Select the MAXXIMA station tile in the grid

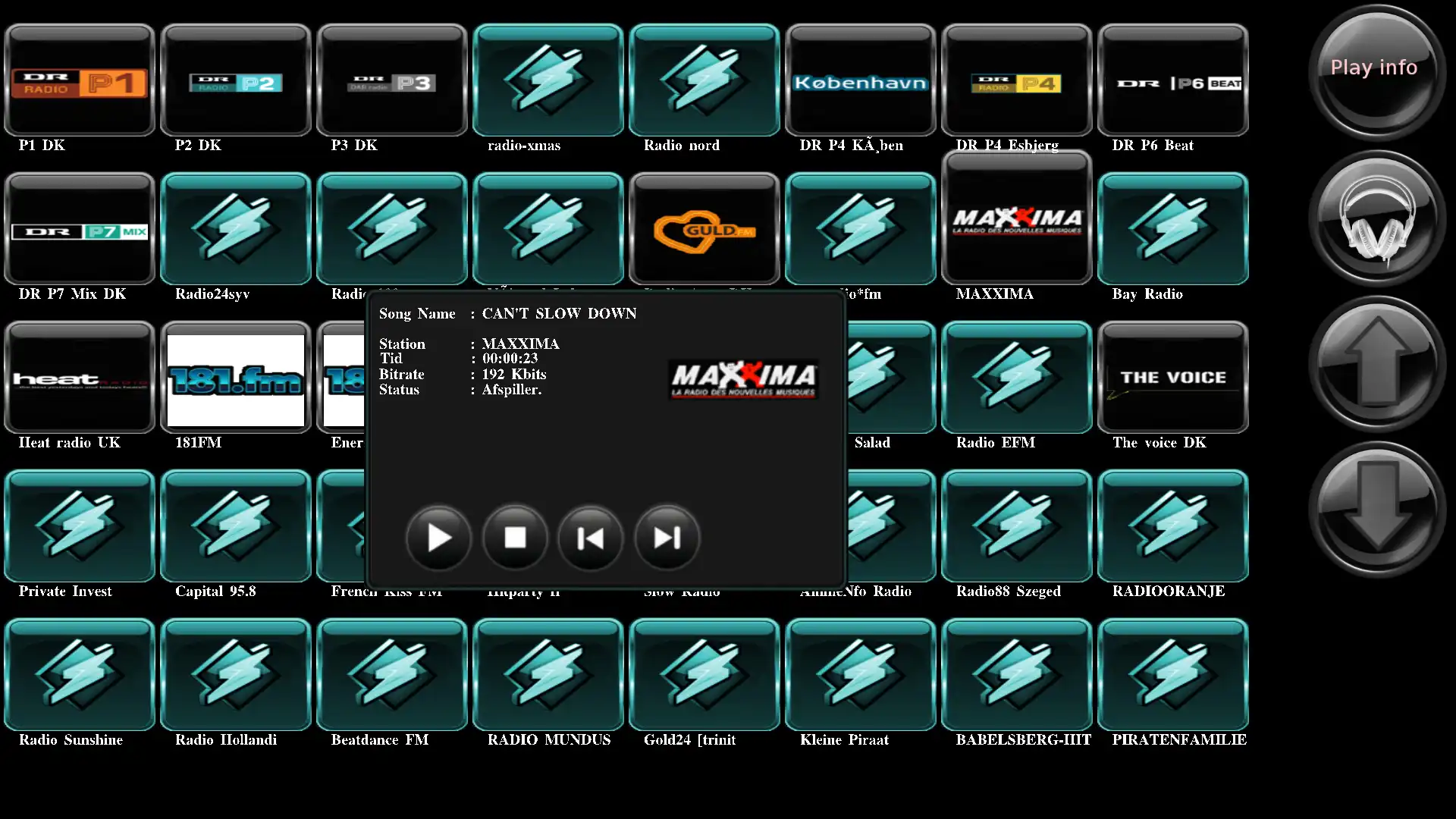[x=1017, y=218]
